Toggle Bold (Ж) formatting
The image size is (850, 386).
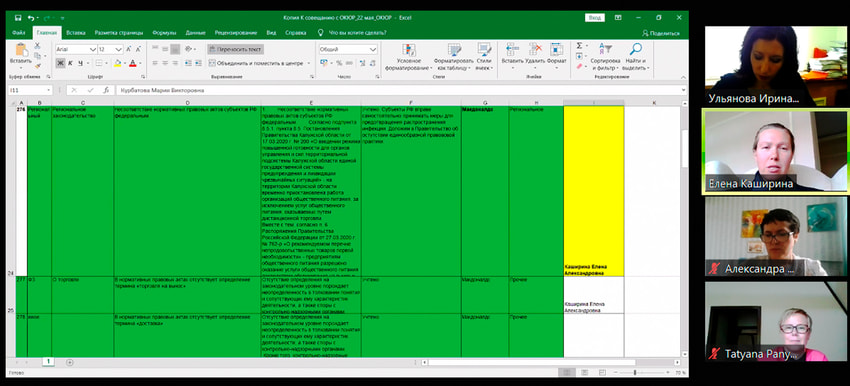tap(60, 63)
